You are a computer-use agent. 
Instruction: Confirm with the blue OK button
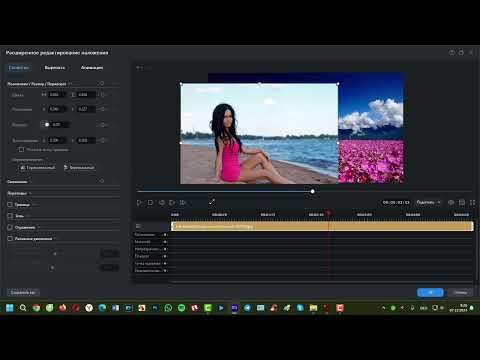click(430, 292)
